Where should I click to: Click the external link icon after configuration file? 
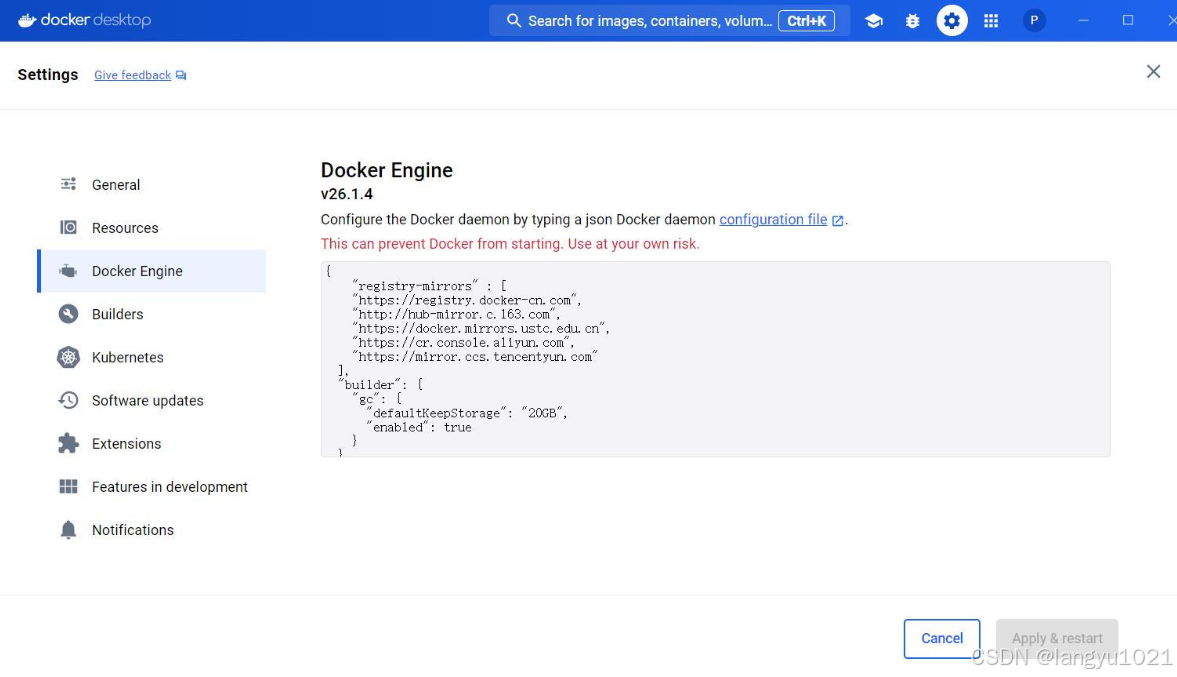838,221
